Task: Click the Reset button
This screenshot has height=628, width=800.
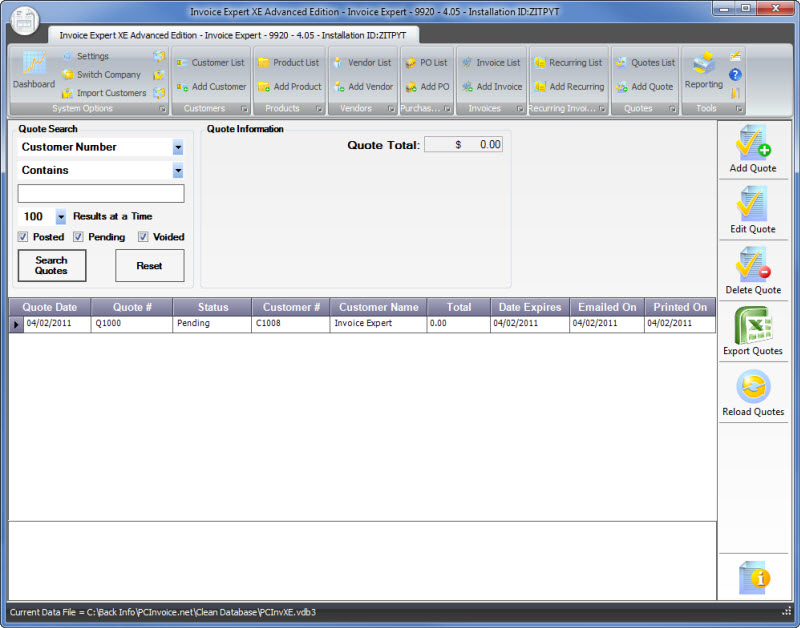Action: coord(149,266)
